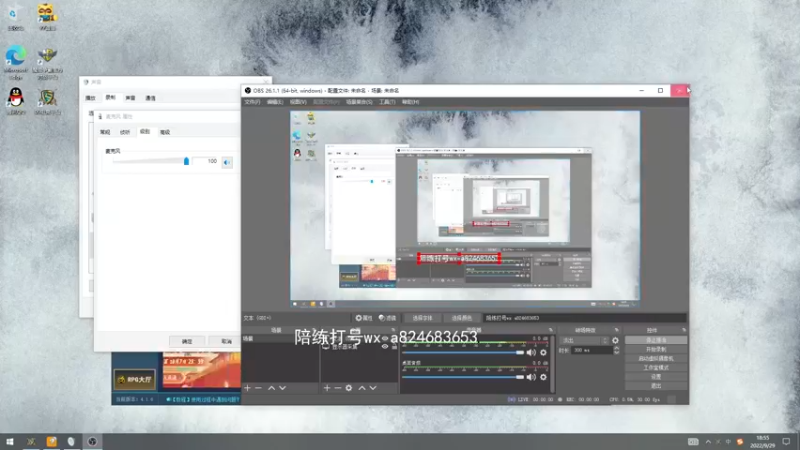Add a new scene with the Scenes plus button
The image size is (800, 450).
click(x=247, y=388)
